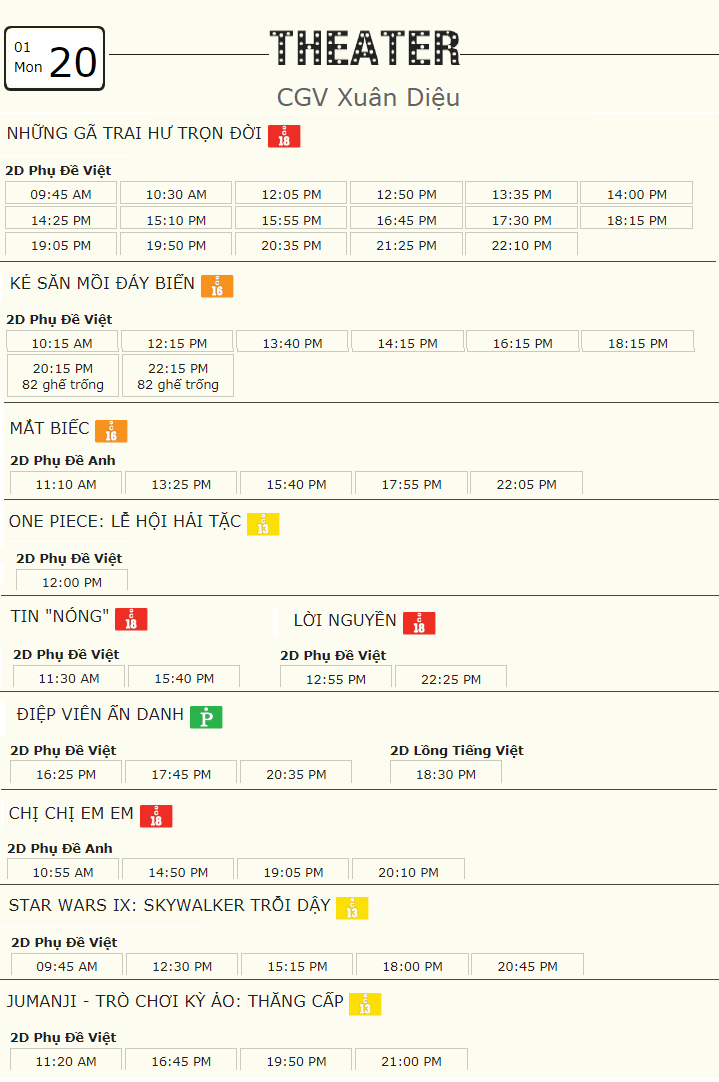Open the date selector showing Mon 20

tap(55, 59)
